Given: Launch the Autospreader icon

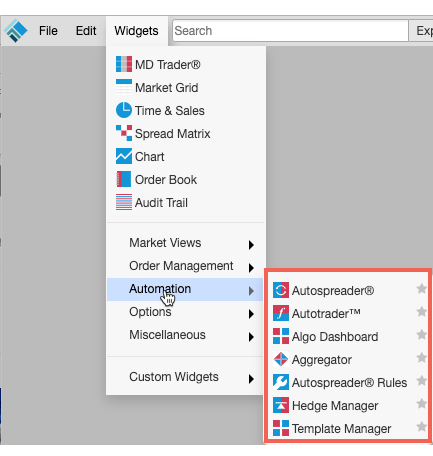Looking at the screenshot, I should (281, 290).
